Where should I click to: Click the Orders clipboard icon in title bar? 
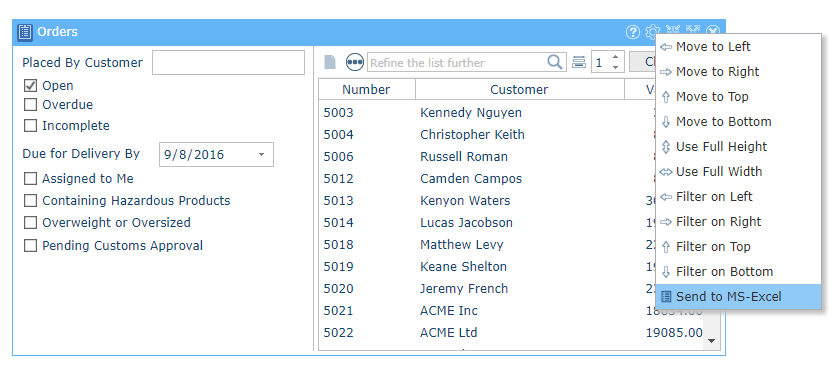25,32
